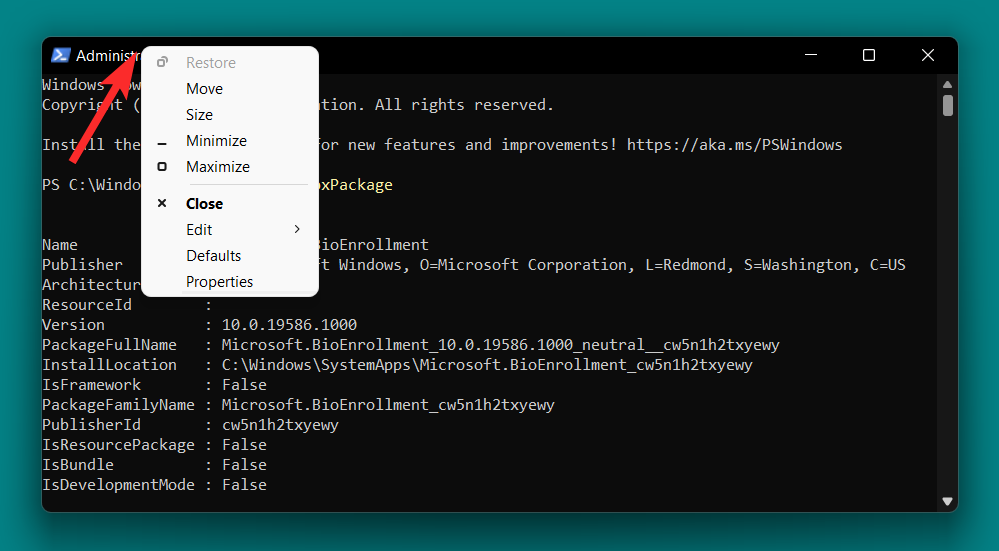Click the maximize button in the window title bar
Image resolution: width=999 pixels, height=551 pixels.
[x=869, y=55]
